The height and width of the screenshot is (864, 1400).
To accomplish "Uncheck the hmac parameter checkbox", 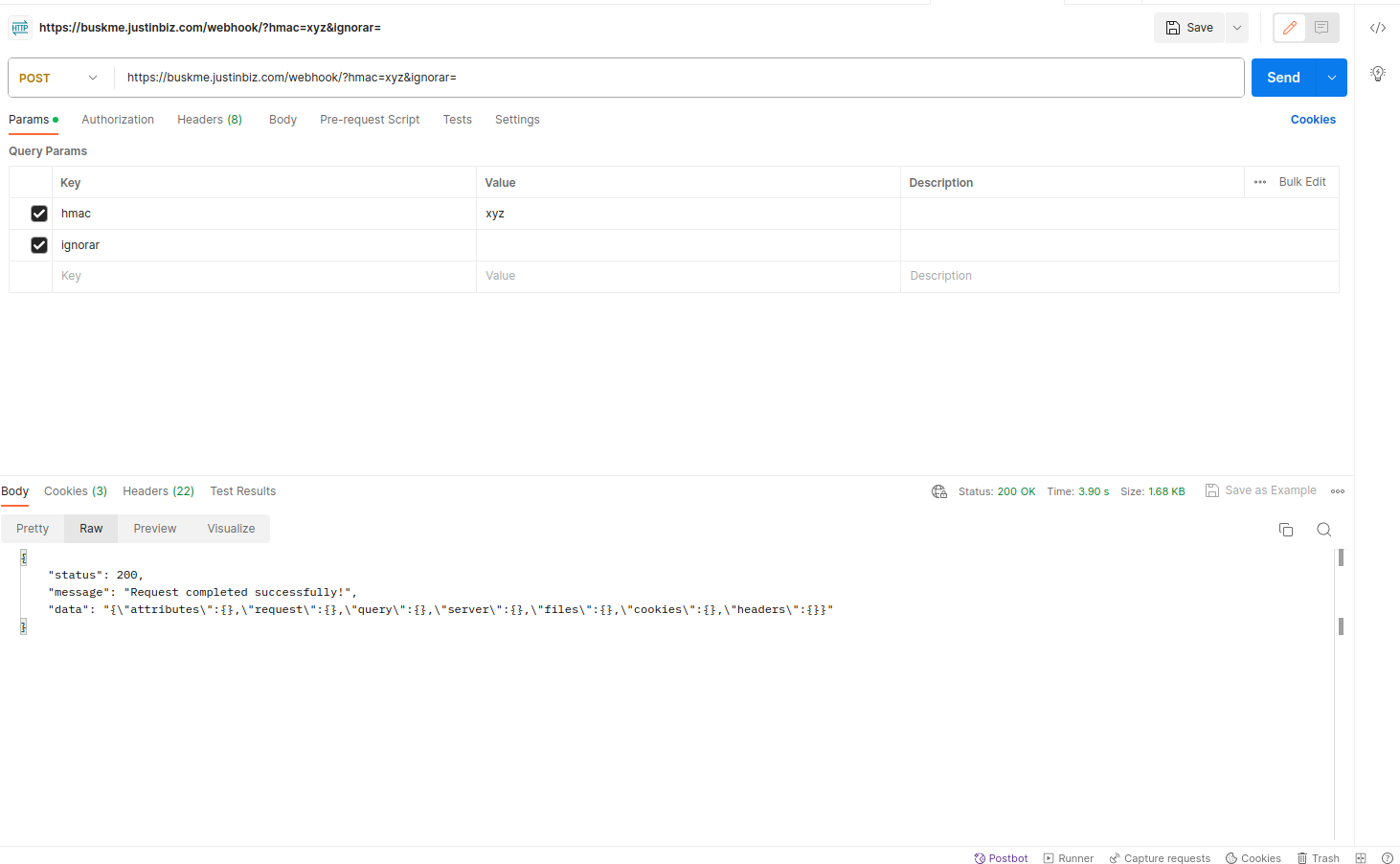I will (x=39, y=214).
